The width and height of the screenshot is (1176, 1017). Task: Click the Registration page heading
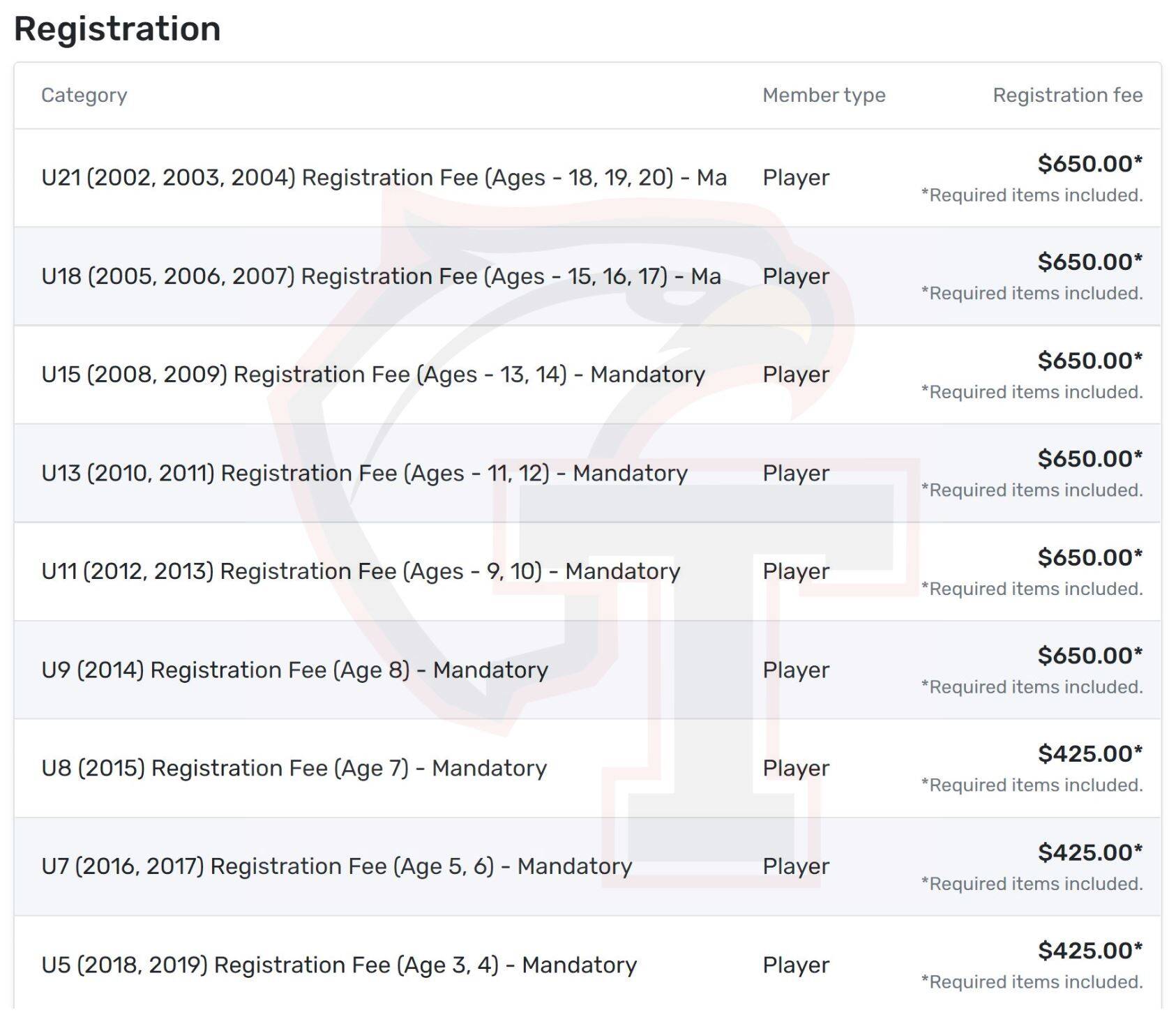click(117, 29)
